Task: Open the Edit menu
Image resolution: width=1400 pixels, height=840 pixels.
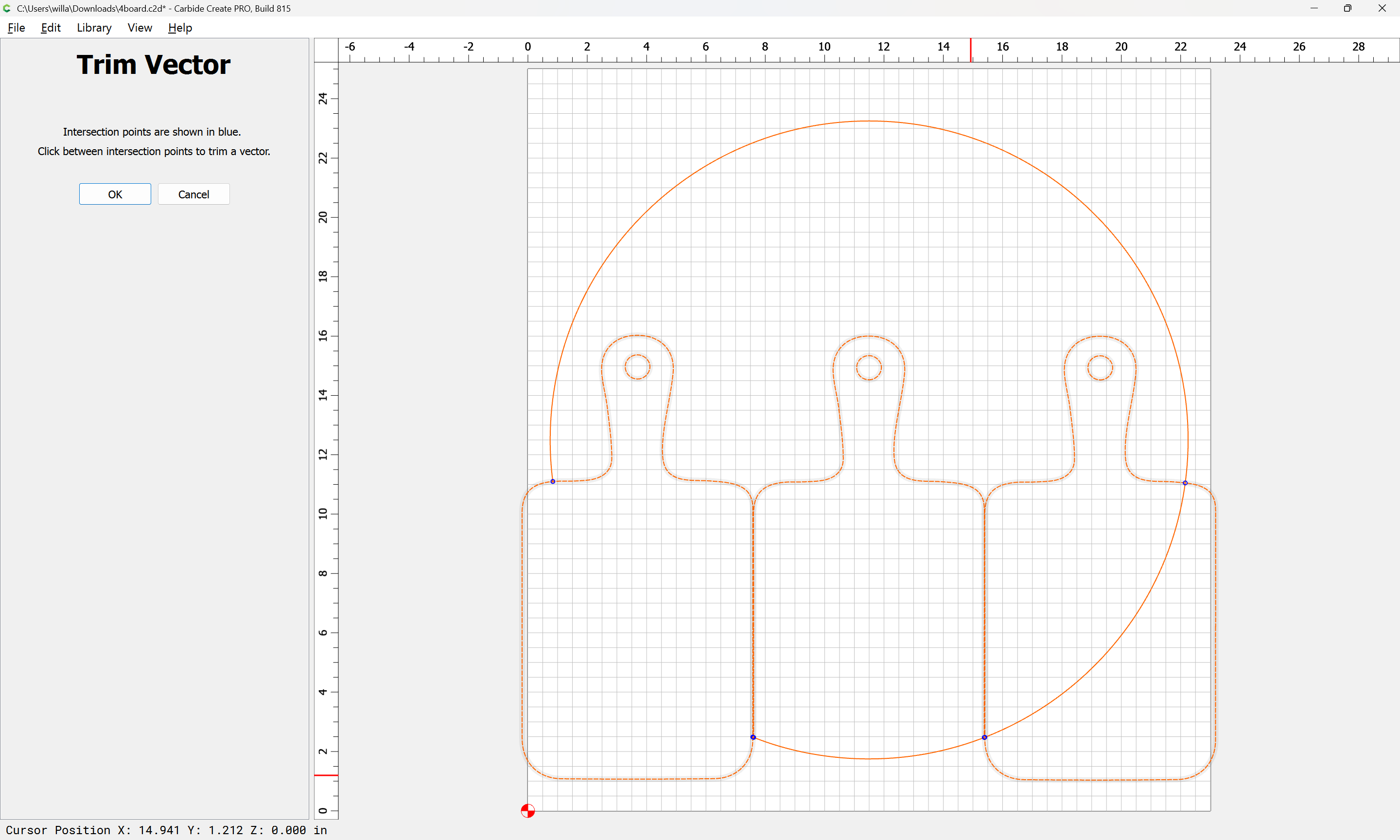Action: pos(51,28)
